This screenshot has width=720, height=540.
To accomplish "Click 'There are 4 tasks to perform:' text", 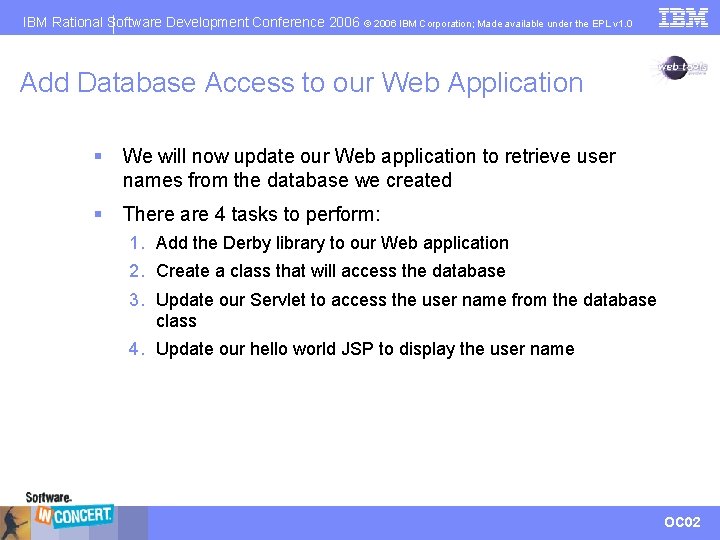I will click(251, 214).
